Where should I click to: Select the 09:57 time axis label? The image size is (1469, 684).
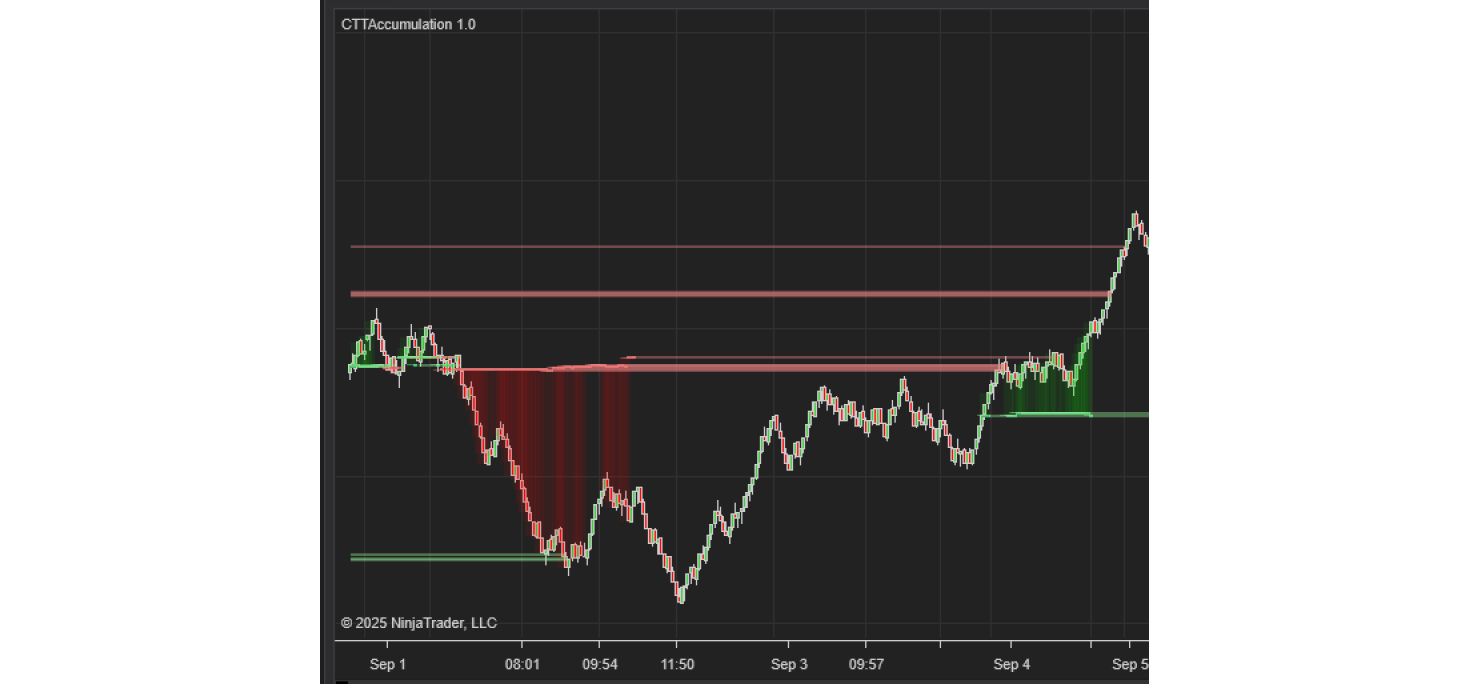pos(866,664)
